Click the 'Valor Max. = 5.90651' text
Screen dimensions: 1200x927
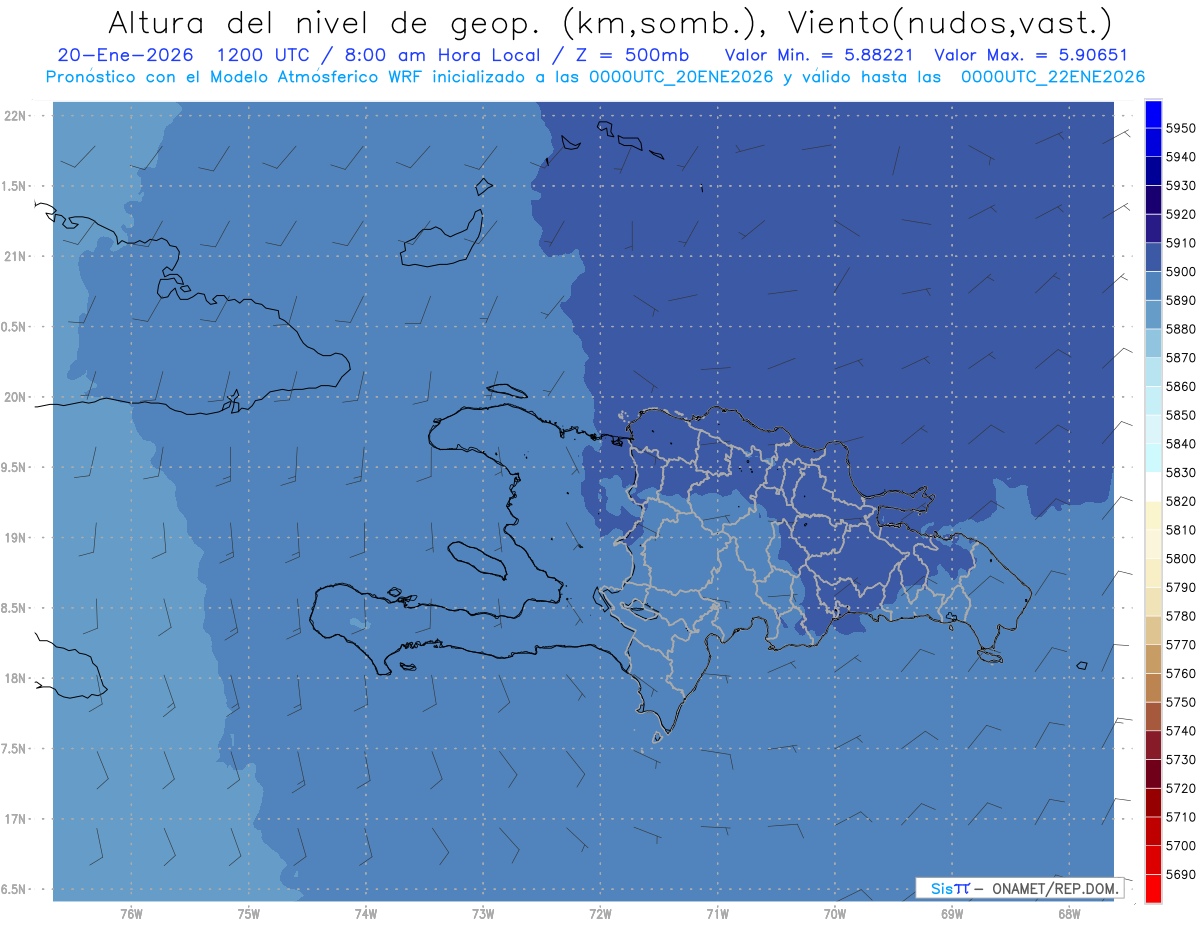1033,55
